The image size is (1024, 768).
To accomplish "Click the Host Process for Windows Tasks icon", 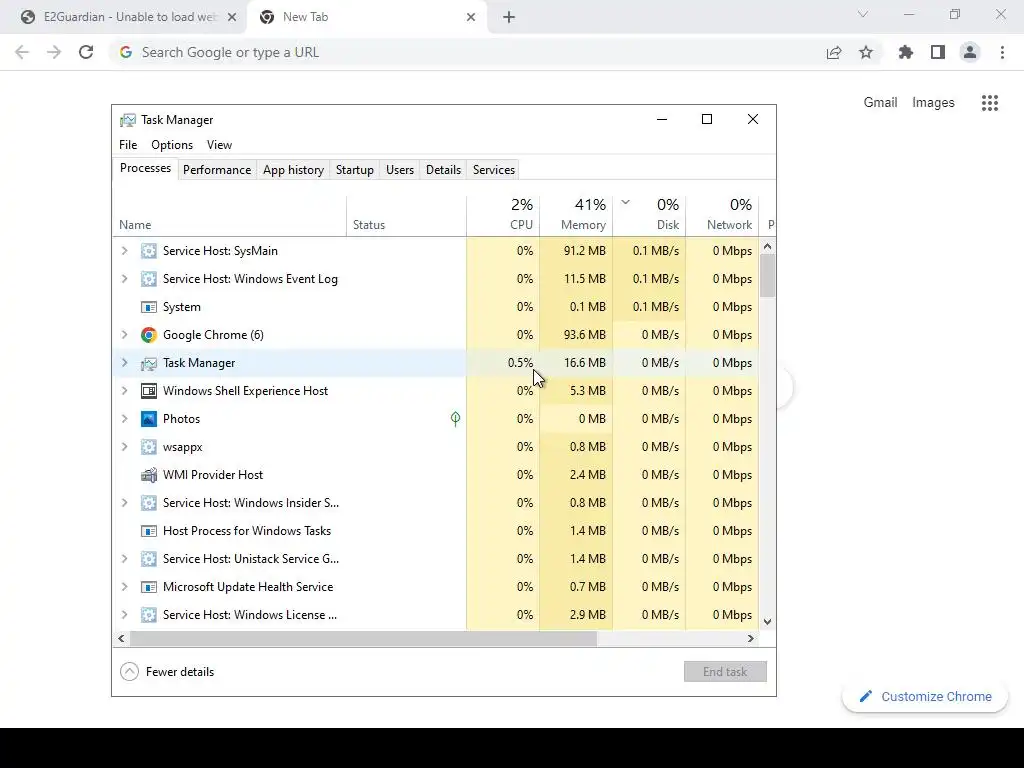I will (149, 531).
